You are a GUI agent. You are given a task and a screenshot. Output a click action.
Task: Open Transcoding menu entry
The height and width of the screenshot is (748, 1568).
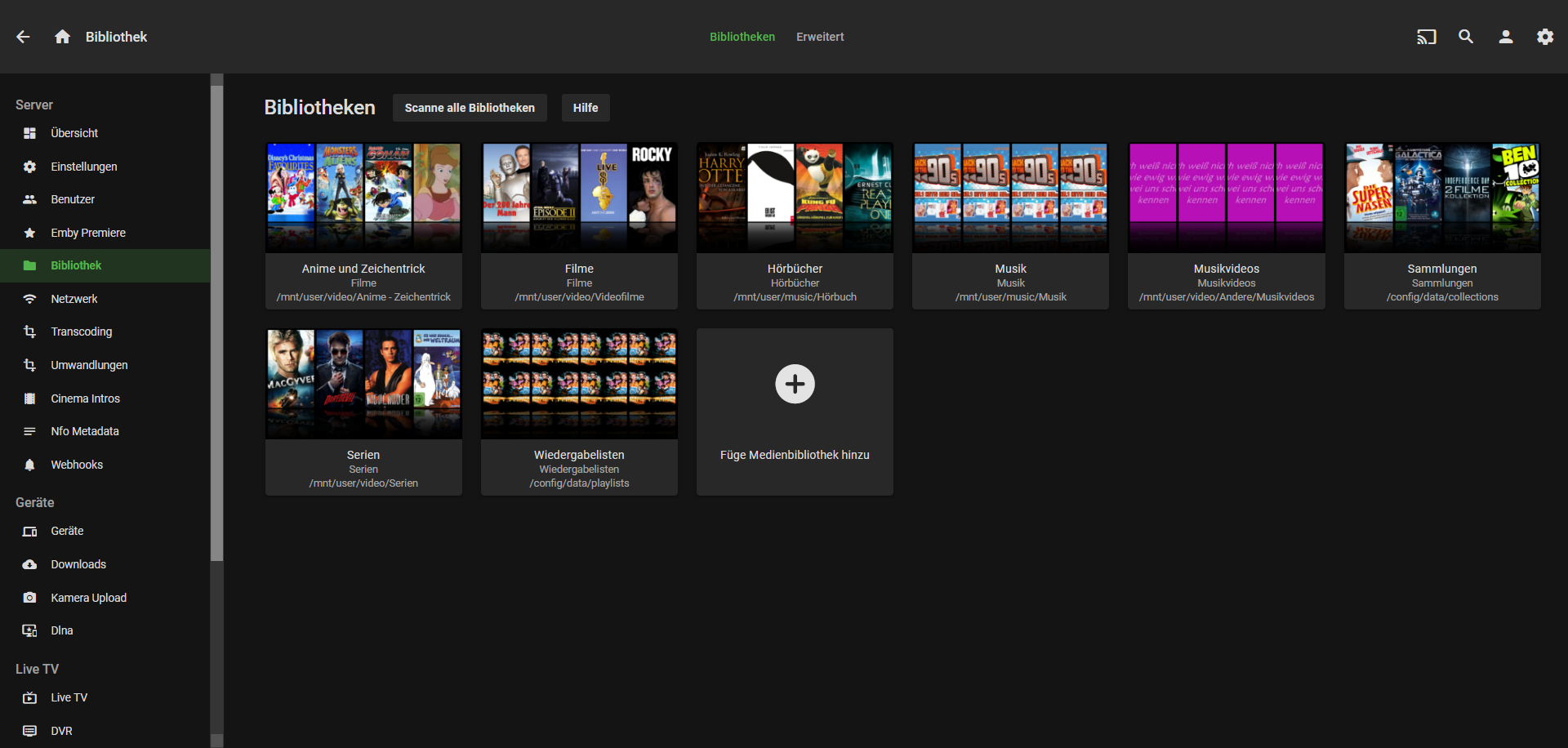click(105, 332)
